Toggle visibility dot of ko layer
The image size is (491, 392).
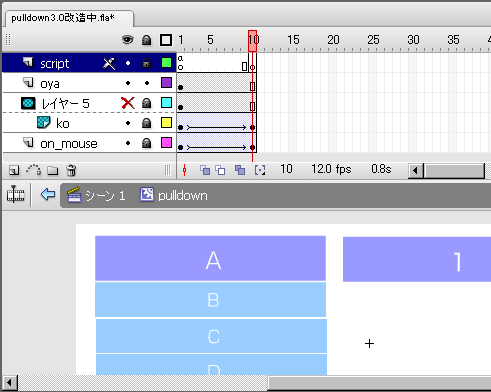(128, 123)
